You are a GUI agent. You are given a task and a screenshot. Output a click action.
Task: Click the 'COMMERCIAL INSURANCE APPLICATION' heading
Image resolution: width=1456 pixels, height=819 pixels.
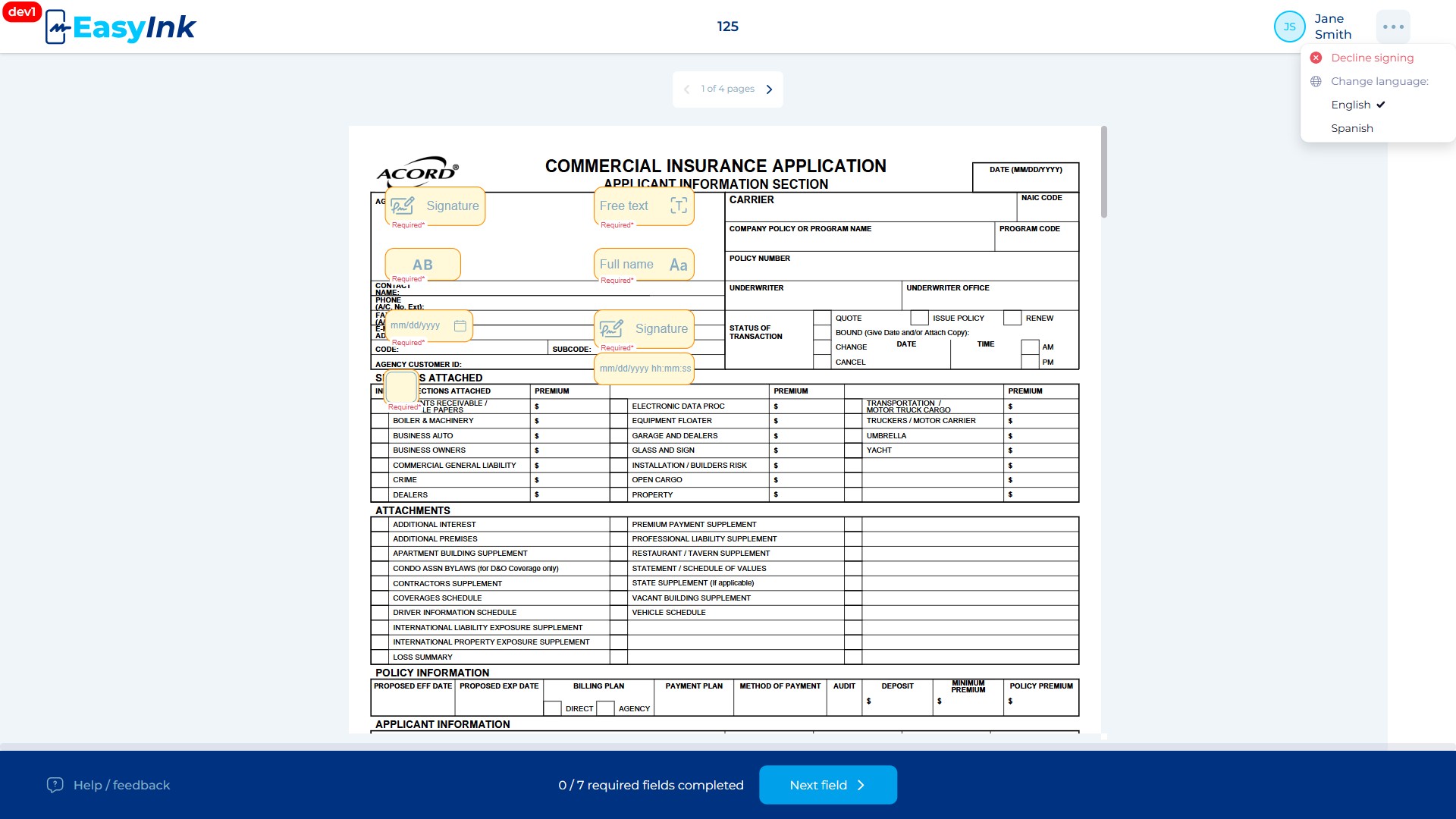point(716,166)
